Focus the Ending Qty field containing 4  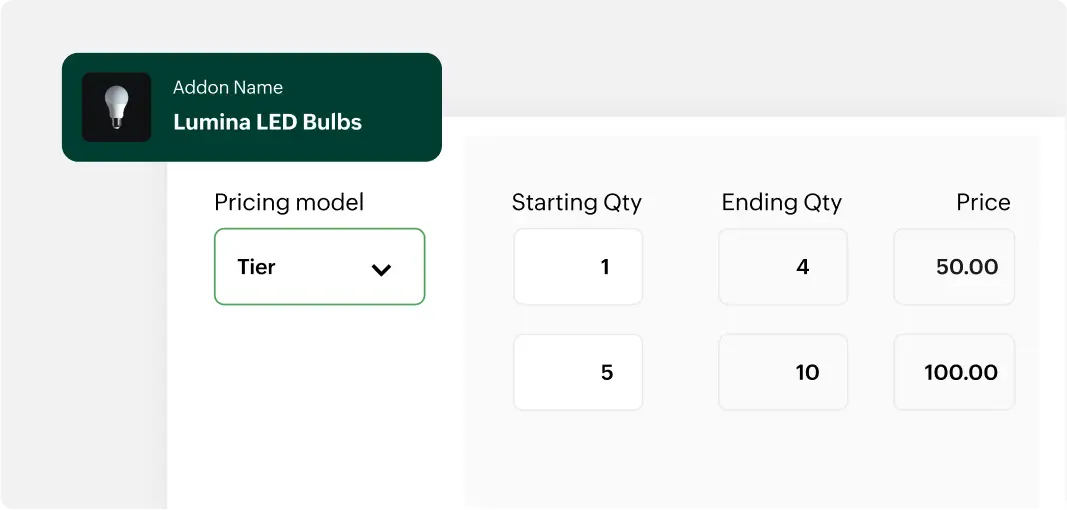pos(783,267)
